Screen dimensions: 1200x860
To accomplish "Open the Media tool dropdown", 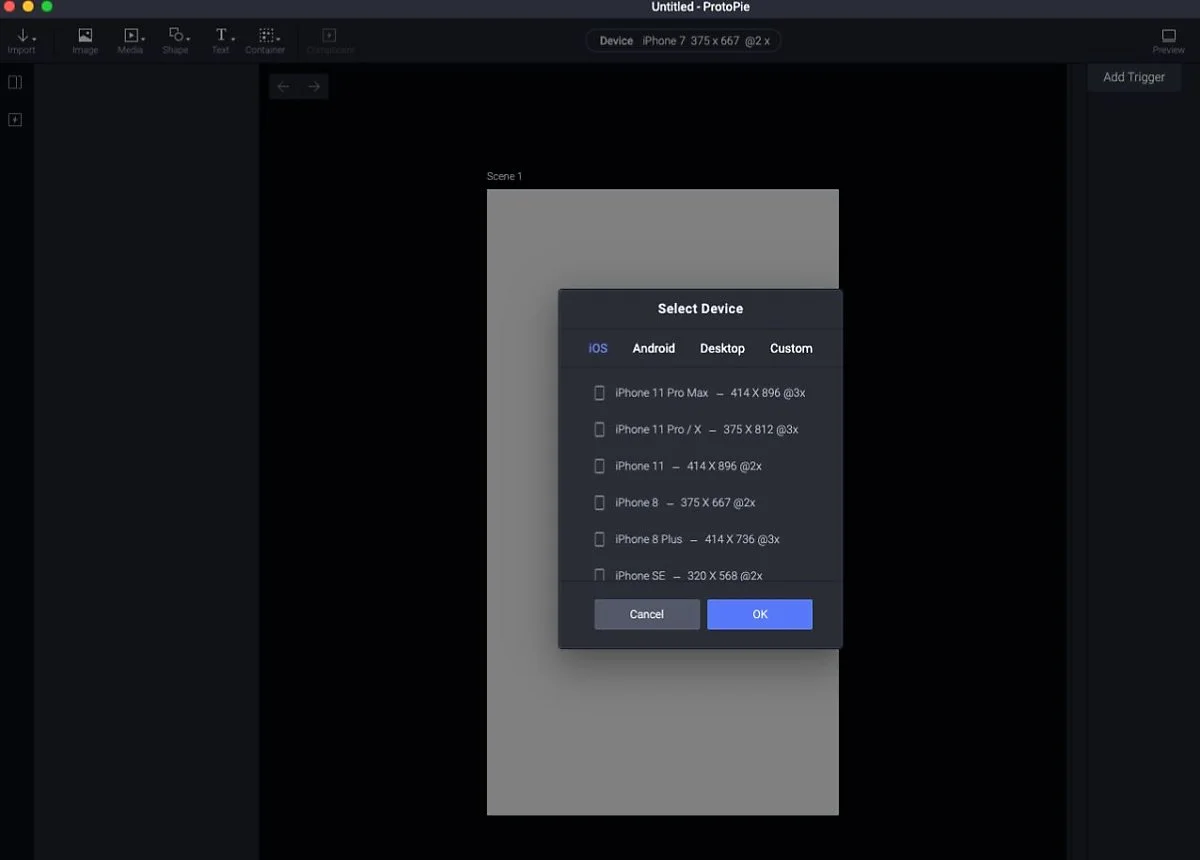I will 131,40.
